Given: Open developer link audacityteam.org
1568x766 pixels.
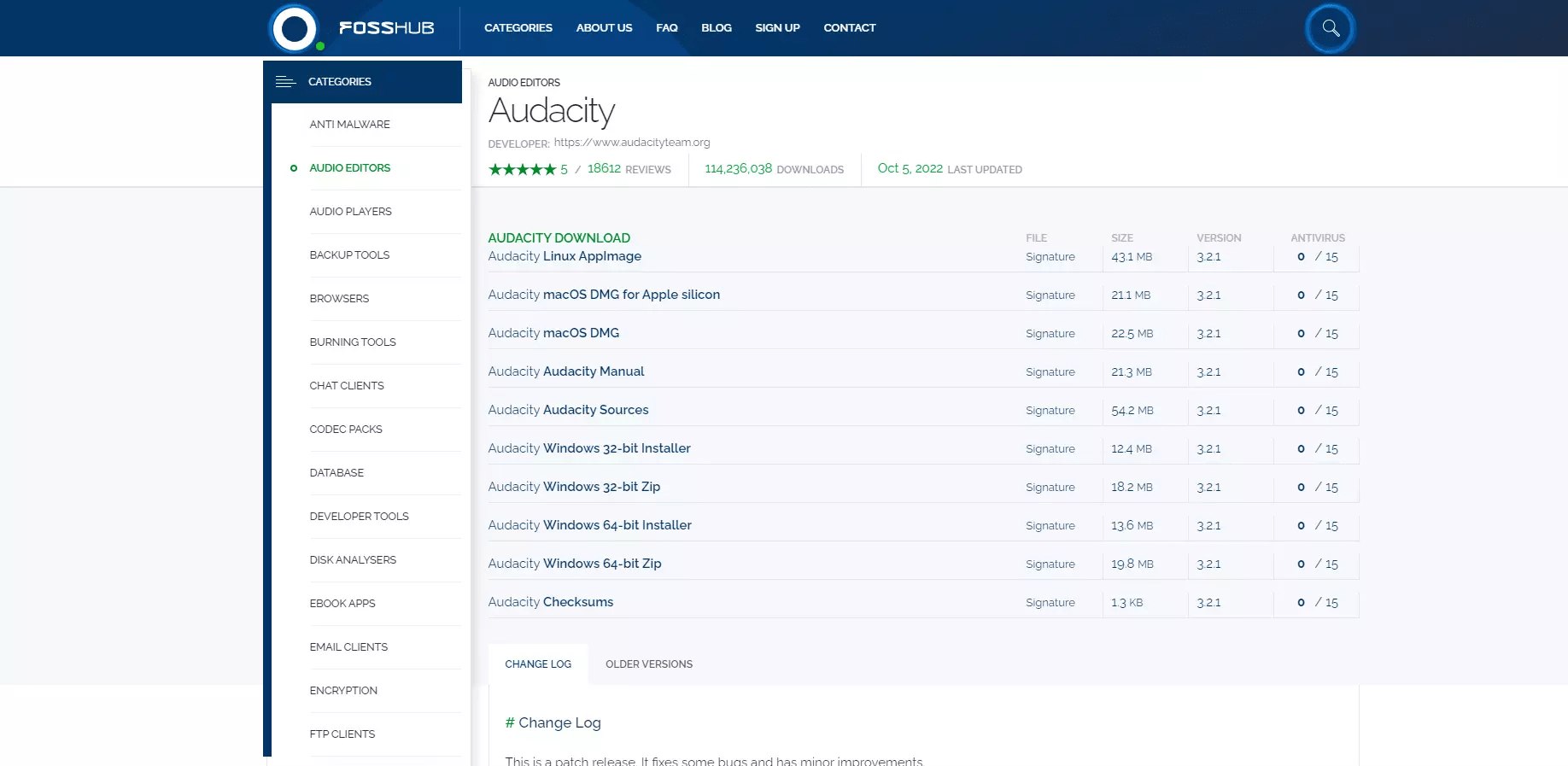Looking at the screenshot, I should 632,143.
